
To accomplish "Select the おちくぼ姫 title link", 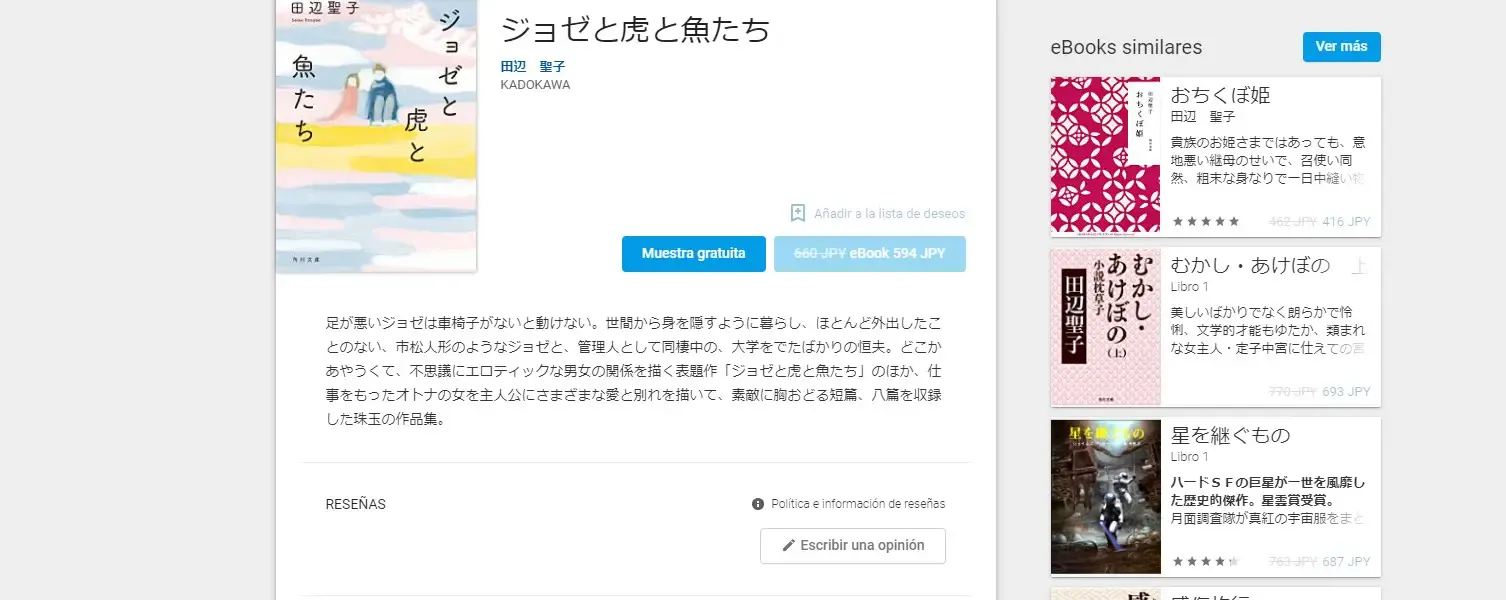I will pyautogui.click(x=1220, y=96).
